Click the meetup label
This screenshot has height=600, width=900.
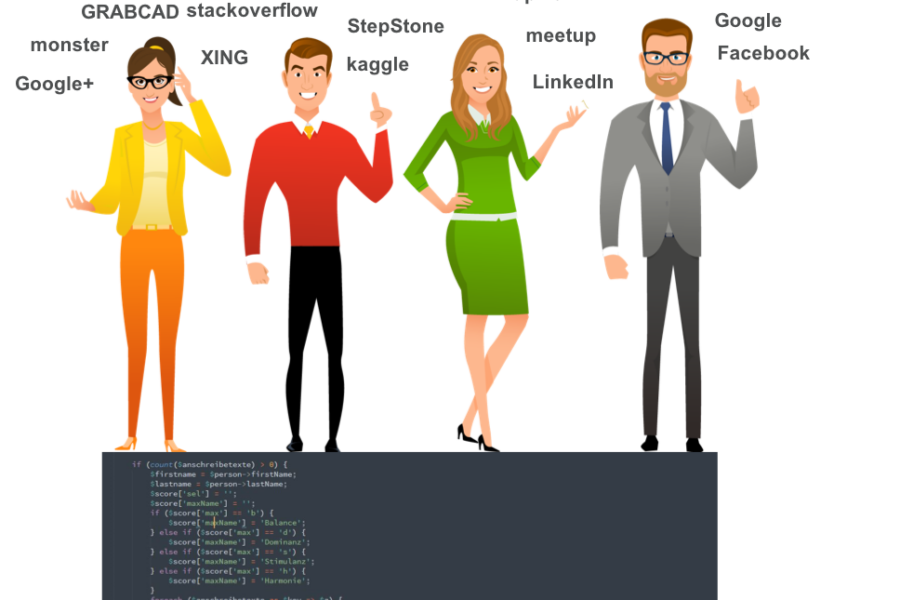(561, 36)
